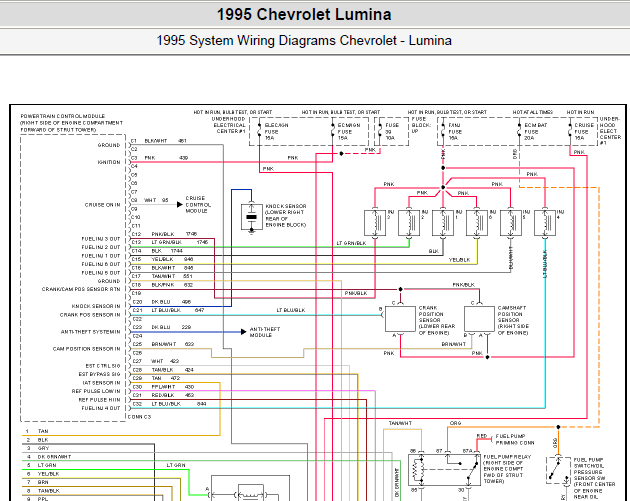Click row '8 TAN/BLK' in the wire list
The height and width of the screenshot is (501, 630).
click(x=43, y=491)
